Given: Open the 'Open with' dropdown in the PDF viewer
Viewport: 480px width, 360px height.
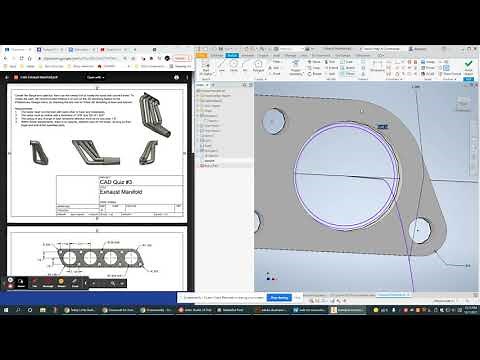Looking at the screenshot, I should [95, 77].
